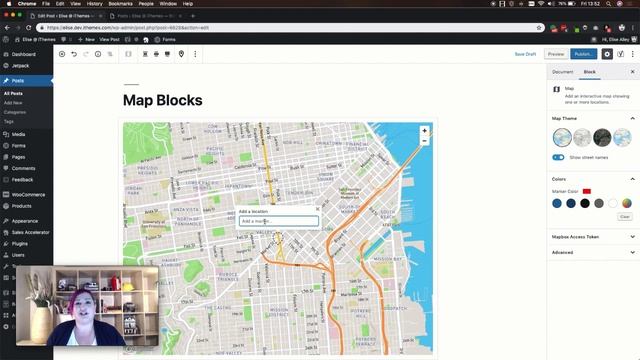
Task: Close the Add a location popup
Action: point(318,209)
